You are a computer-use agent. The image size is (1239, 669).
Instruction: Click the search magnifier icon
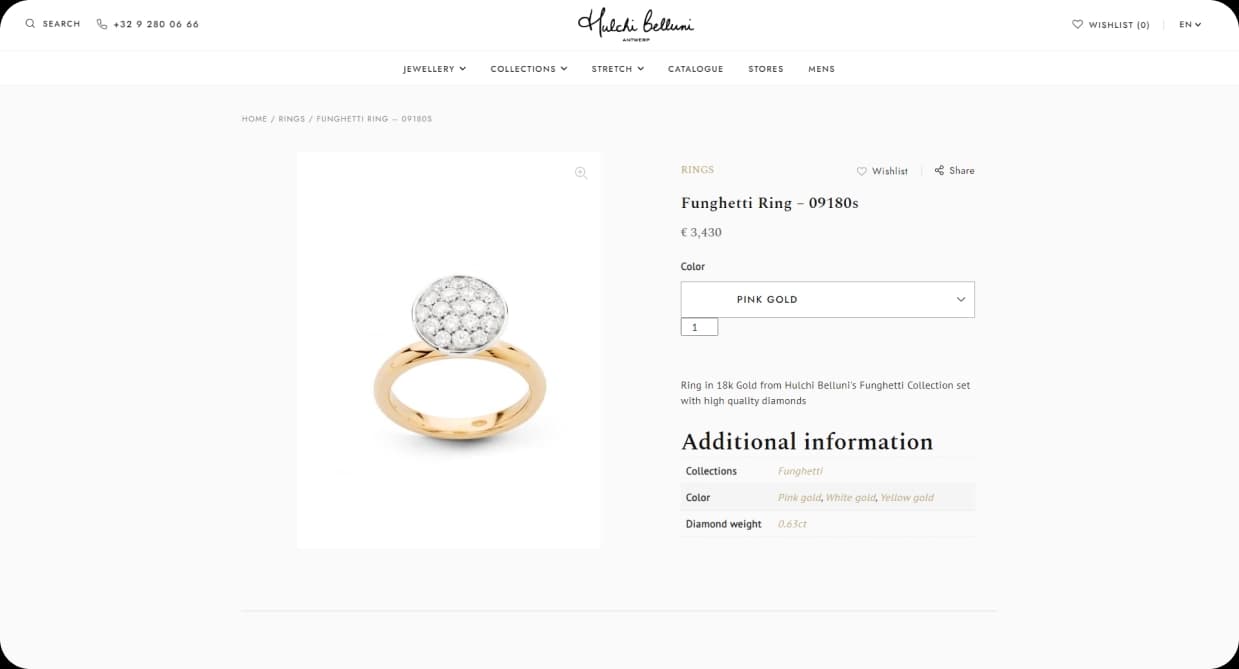30,24
